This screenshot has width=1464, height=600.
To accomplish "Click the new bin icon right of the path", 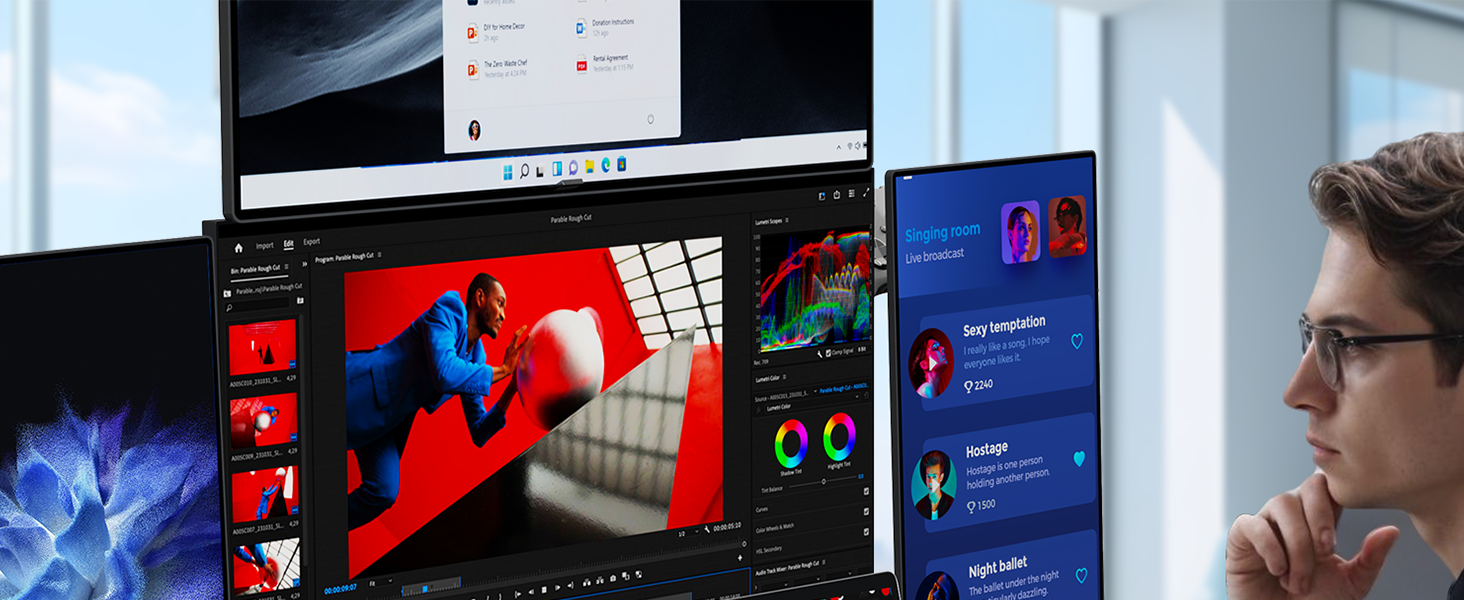I will [300, 300].
